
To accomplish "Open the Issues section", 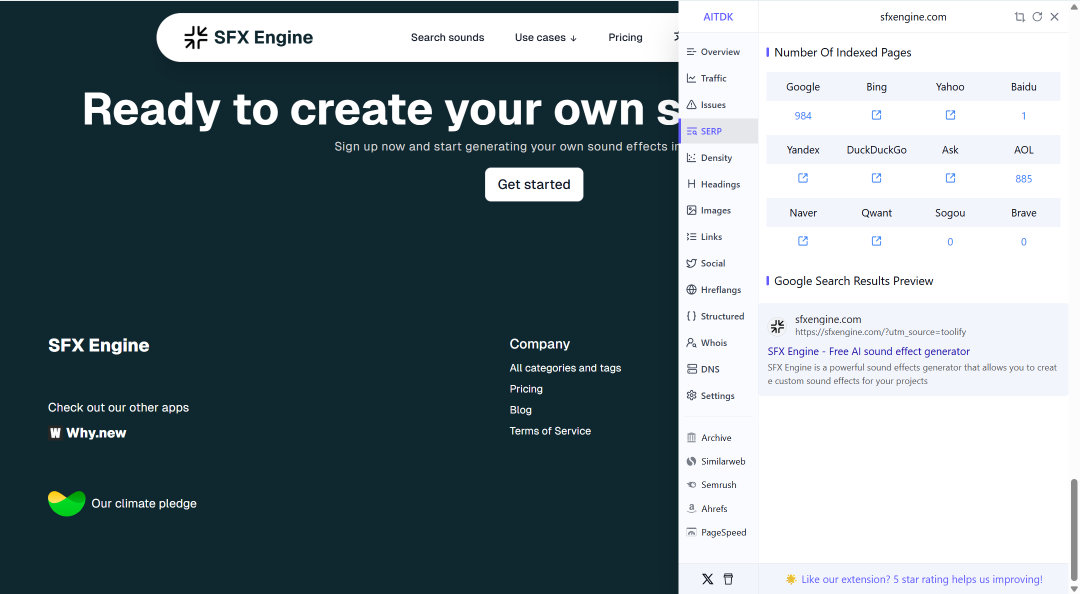I will click(x=718, y=105).
